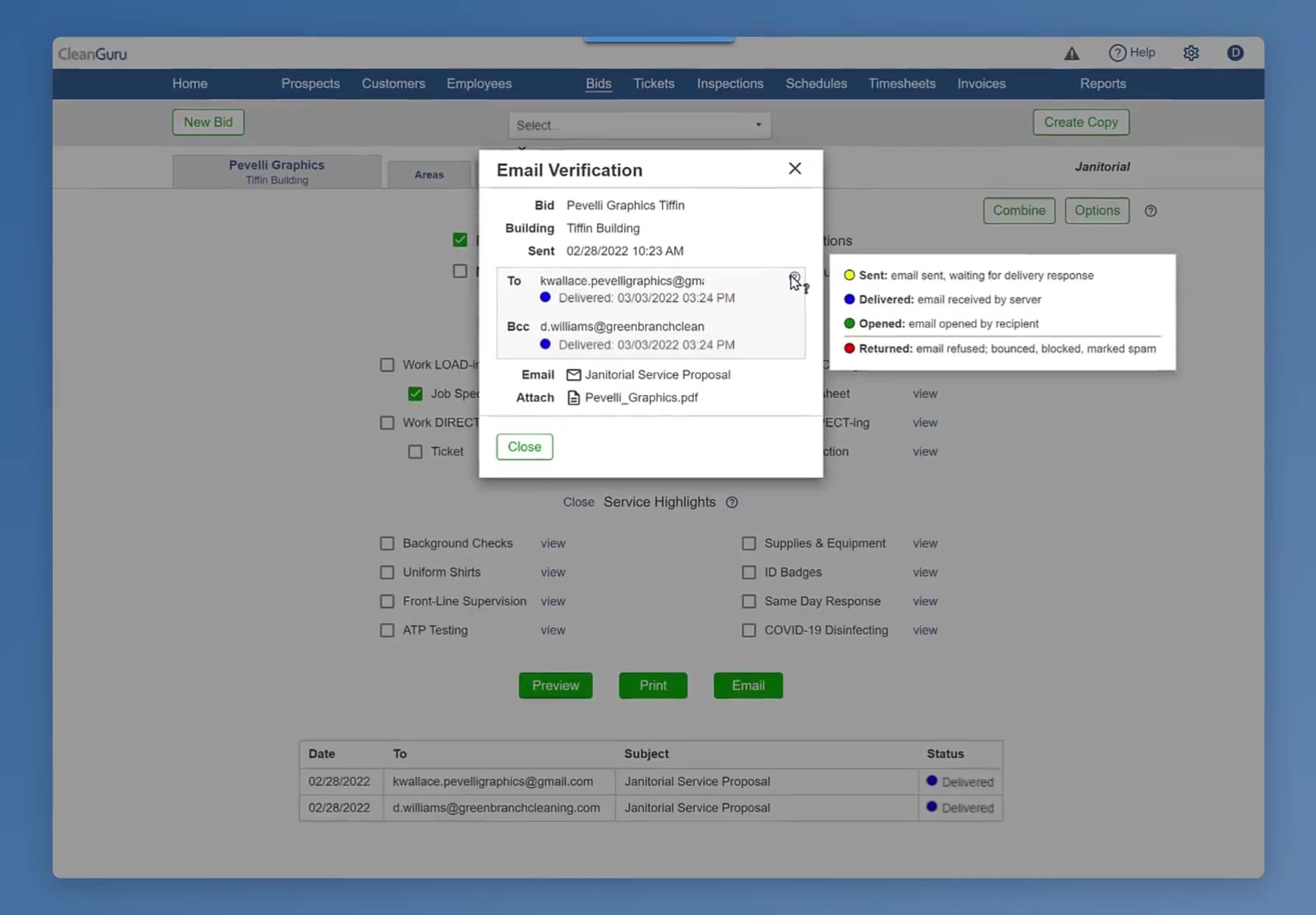
Task: Uncheck the Job Spec checkbox
Action: [x=415, y=394]
